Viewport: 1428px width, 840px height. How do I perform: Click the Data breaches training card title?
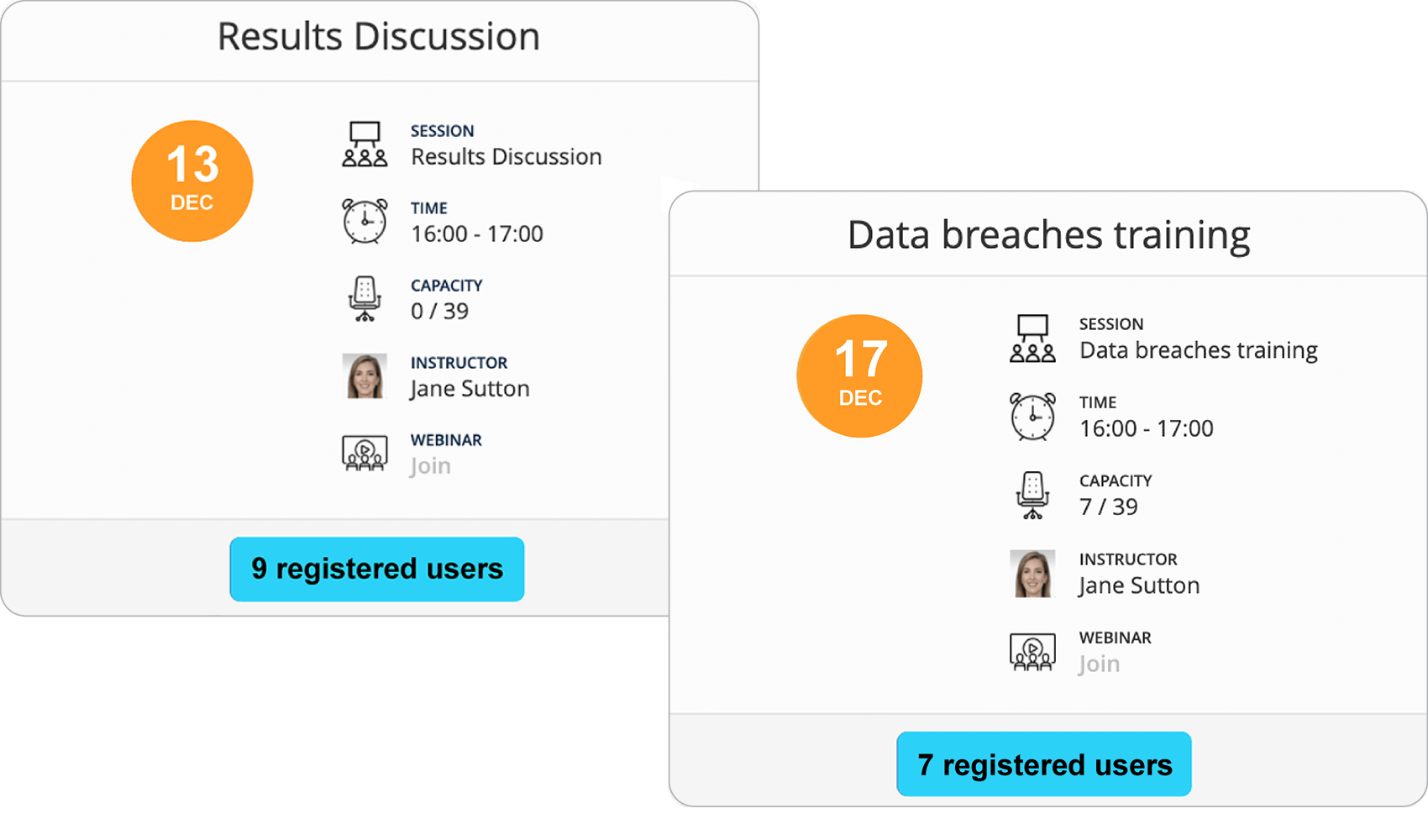coord(1048,235)
